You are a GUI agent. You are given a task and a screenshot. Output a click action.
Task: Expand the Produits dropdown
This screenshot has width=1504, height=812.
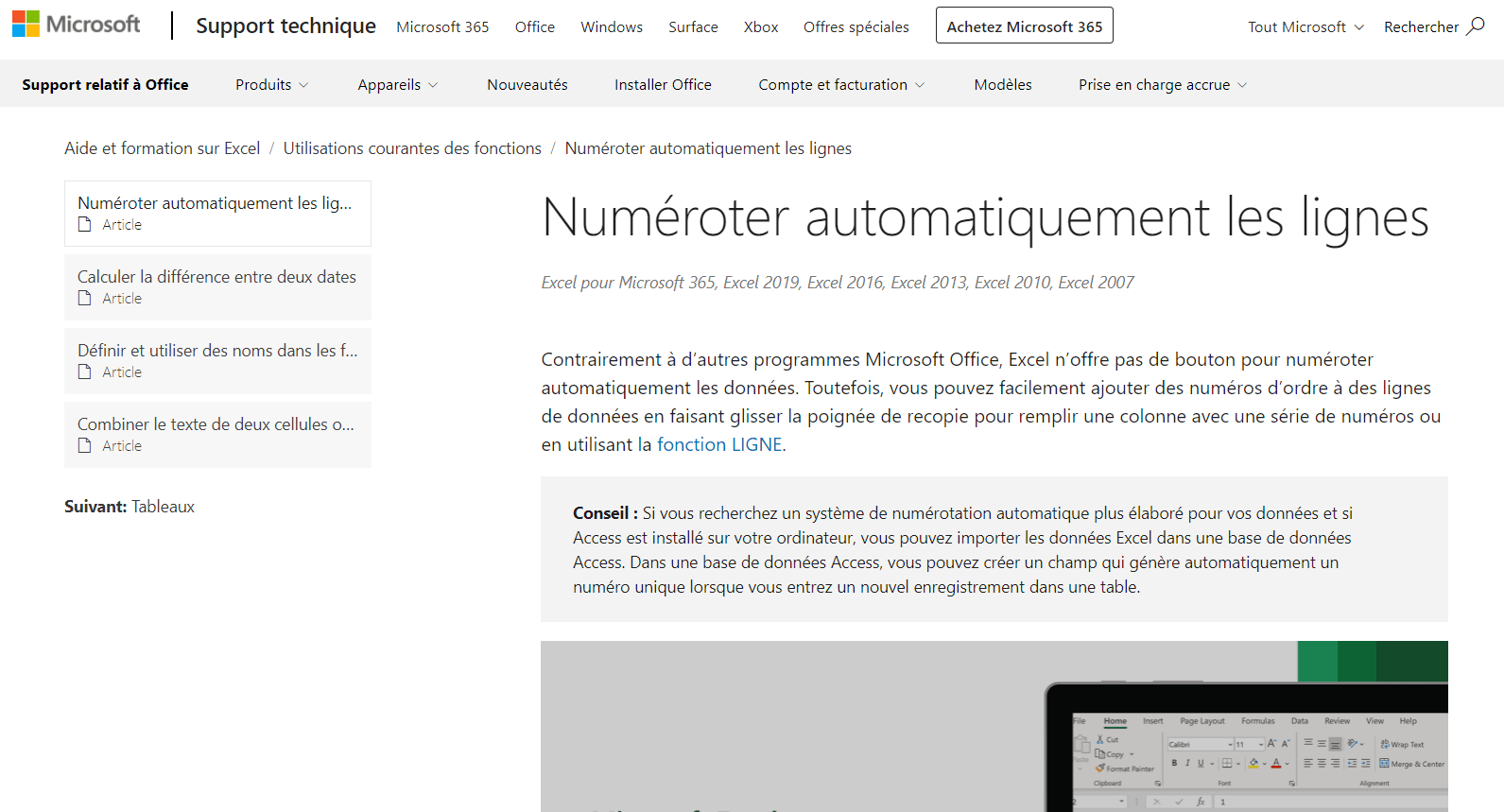coord(271,84)
